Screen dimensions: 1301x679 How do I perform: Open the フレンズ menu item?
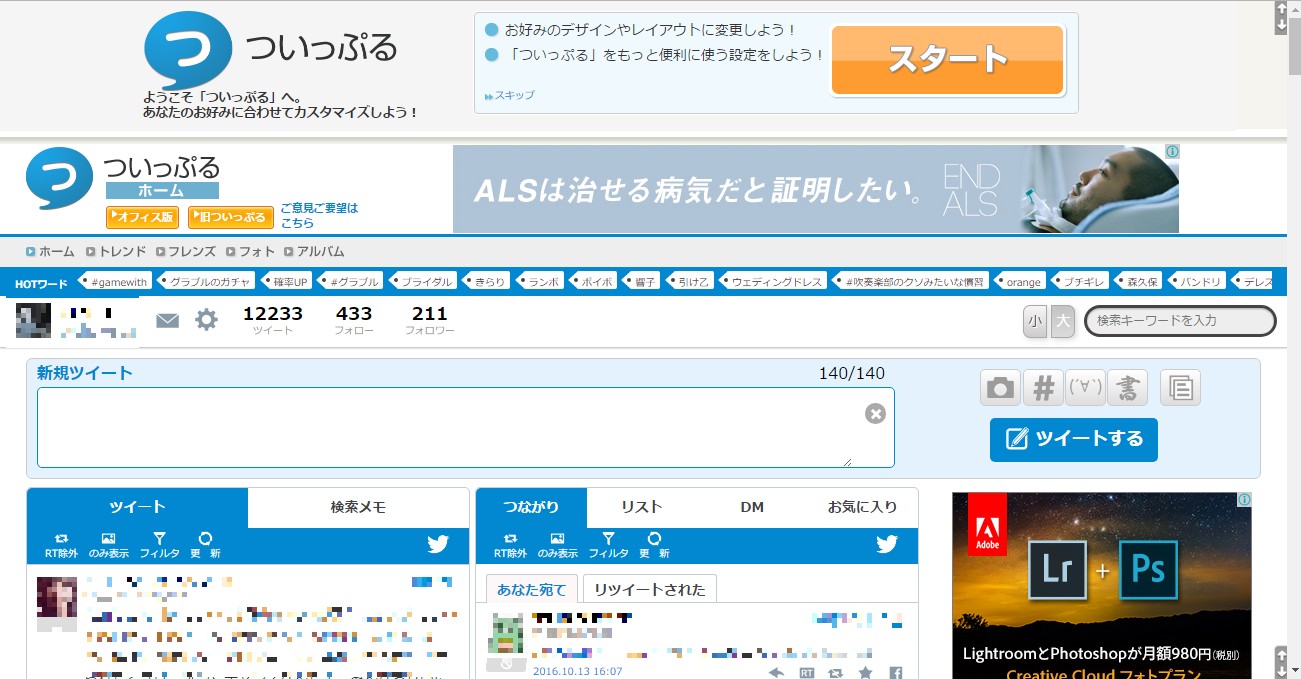pyautogui.click(x=192, y=251)
